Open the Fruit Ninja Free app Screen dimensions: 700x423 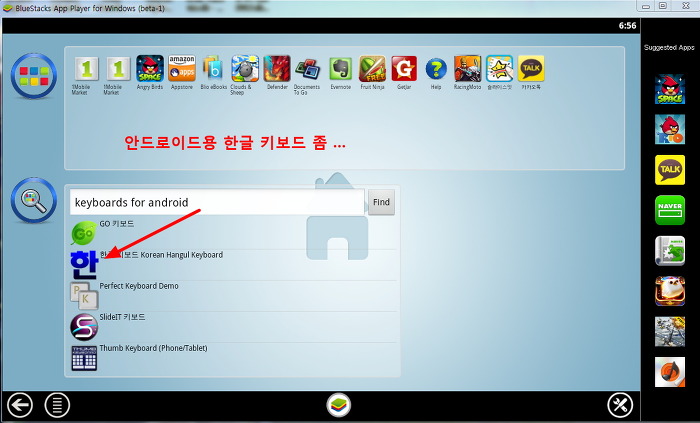tap(372, 69)
